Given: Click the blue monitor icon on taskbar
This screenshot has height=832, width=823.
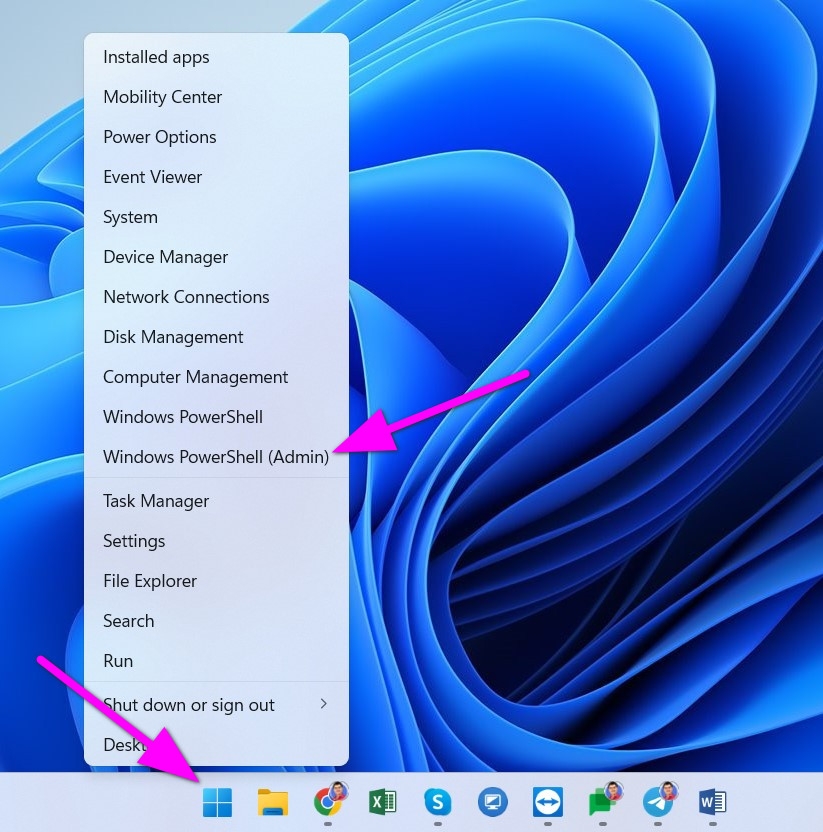Looking at the screenshot, I should tap(492, 801).
